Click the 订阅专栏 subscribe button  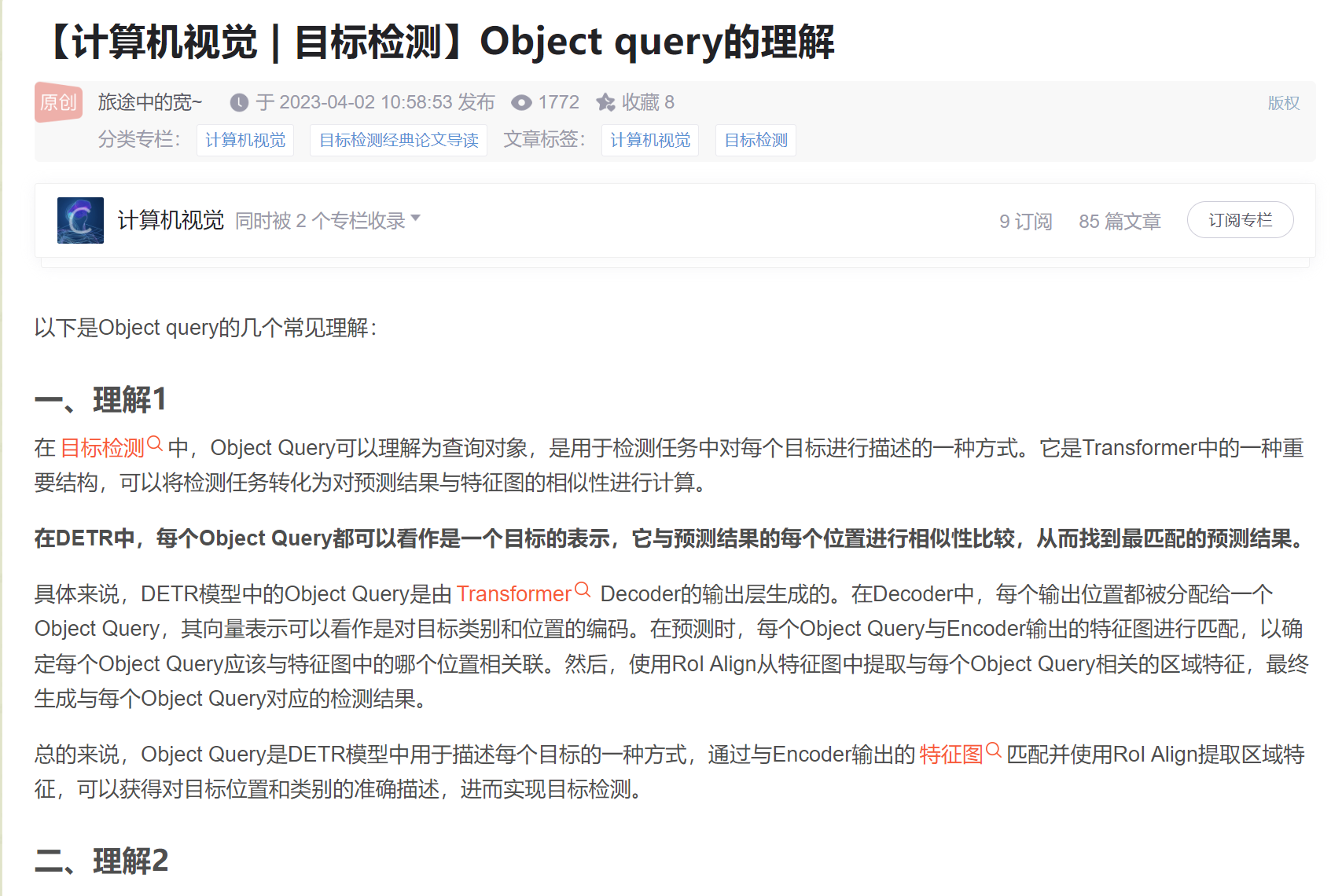pyautogui.click(x=1240, y=220)
